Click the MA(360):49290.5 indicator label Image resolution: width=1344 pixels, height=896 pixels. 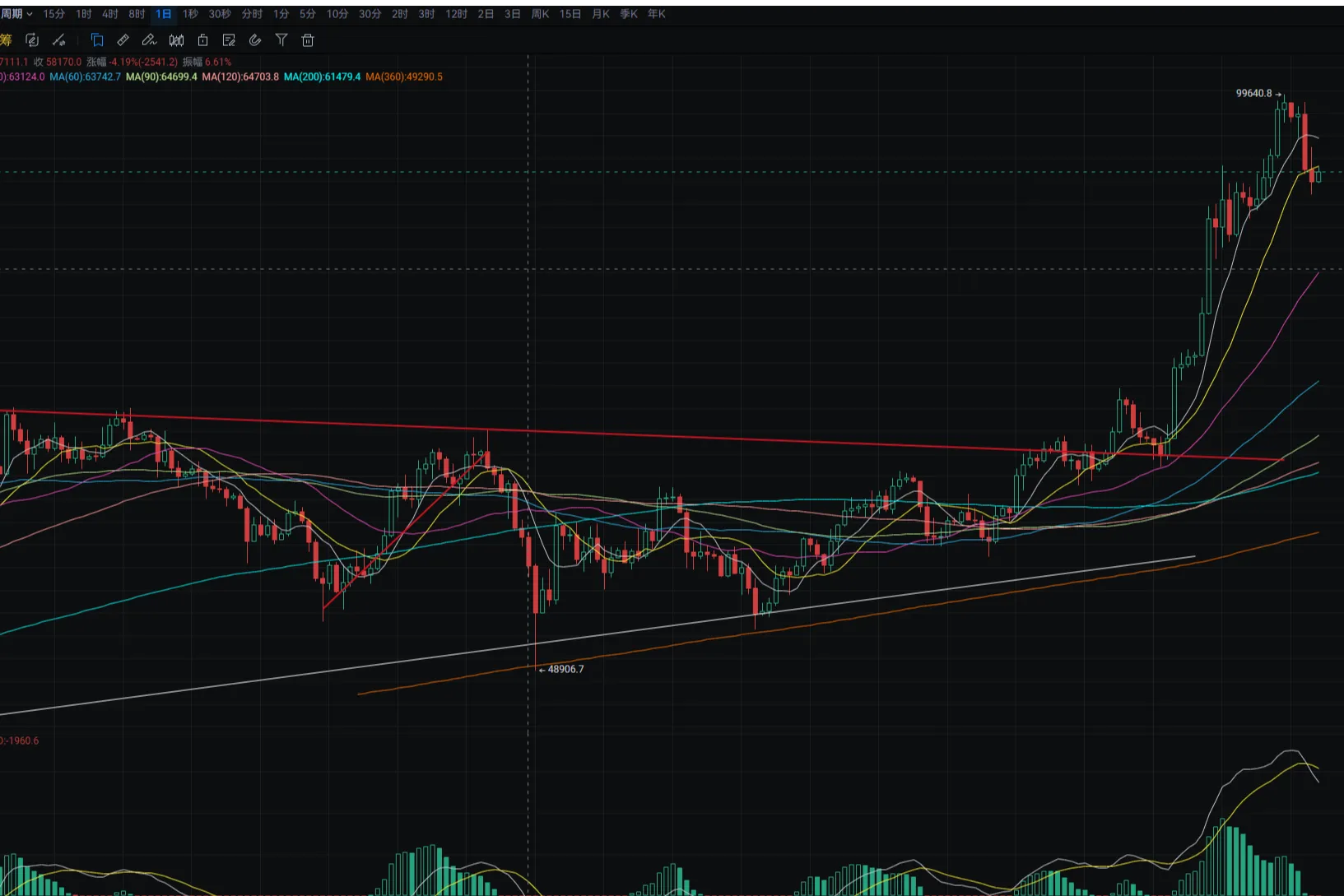(x=404, y=77)
